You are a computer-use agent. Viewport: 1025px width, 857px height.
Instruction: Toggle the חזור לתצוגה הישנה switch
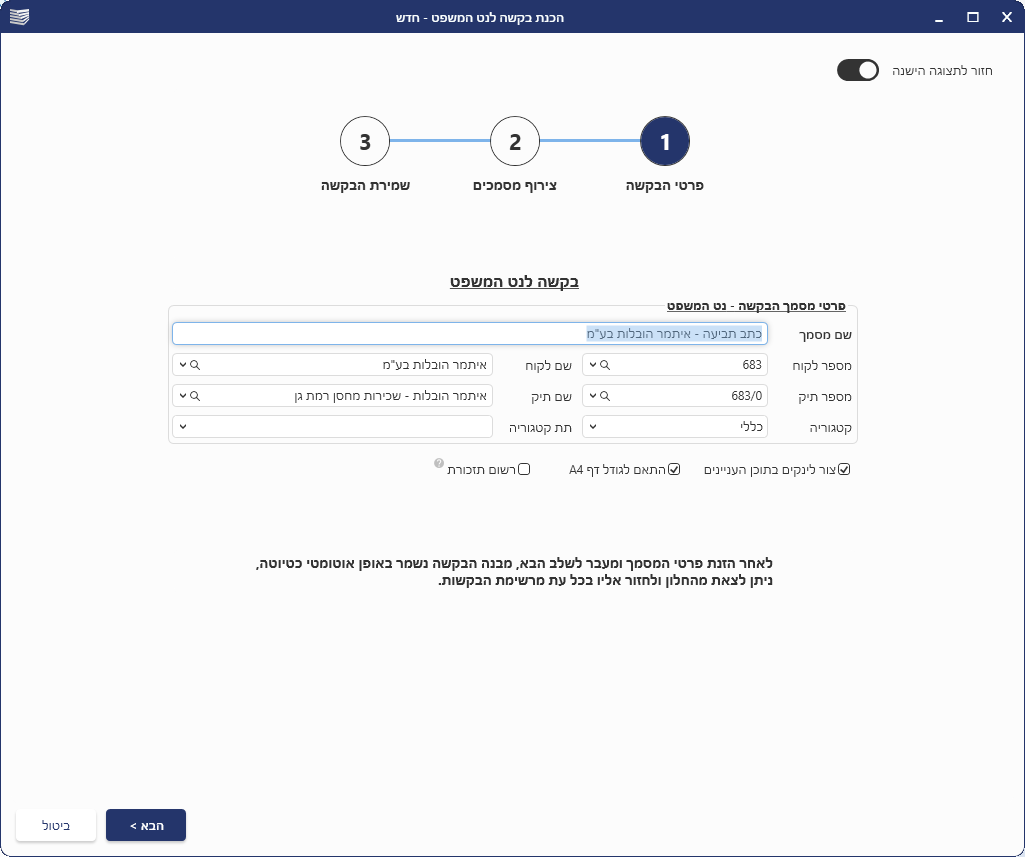857,70
